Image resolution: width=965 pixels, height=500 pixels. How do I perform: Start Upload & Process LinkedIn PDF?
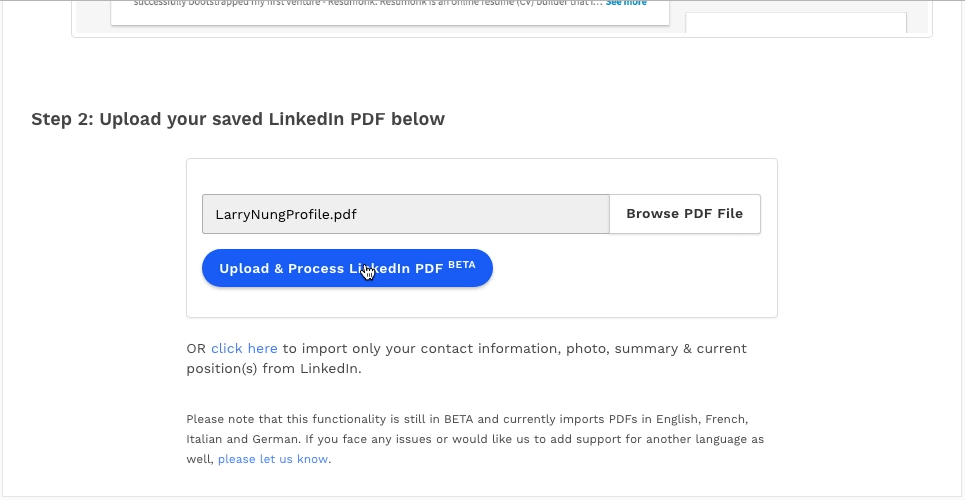tap(347, 268)
